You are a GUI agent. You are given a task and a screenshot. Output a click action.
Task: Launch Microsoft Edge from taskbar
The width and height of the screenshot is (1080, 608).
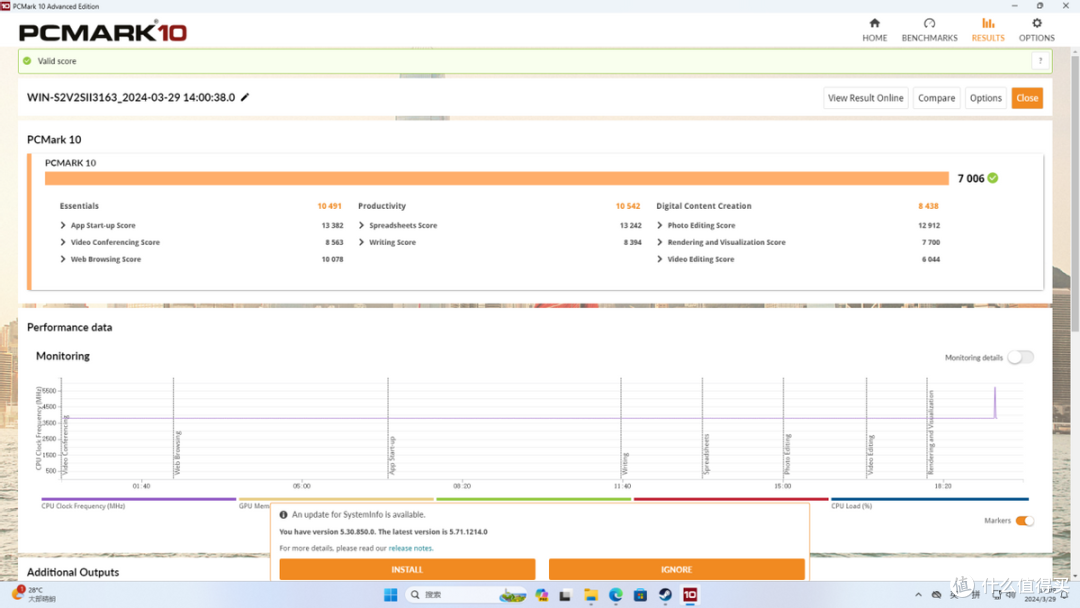(615, 595)
